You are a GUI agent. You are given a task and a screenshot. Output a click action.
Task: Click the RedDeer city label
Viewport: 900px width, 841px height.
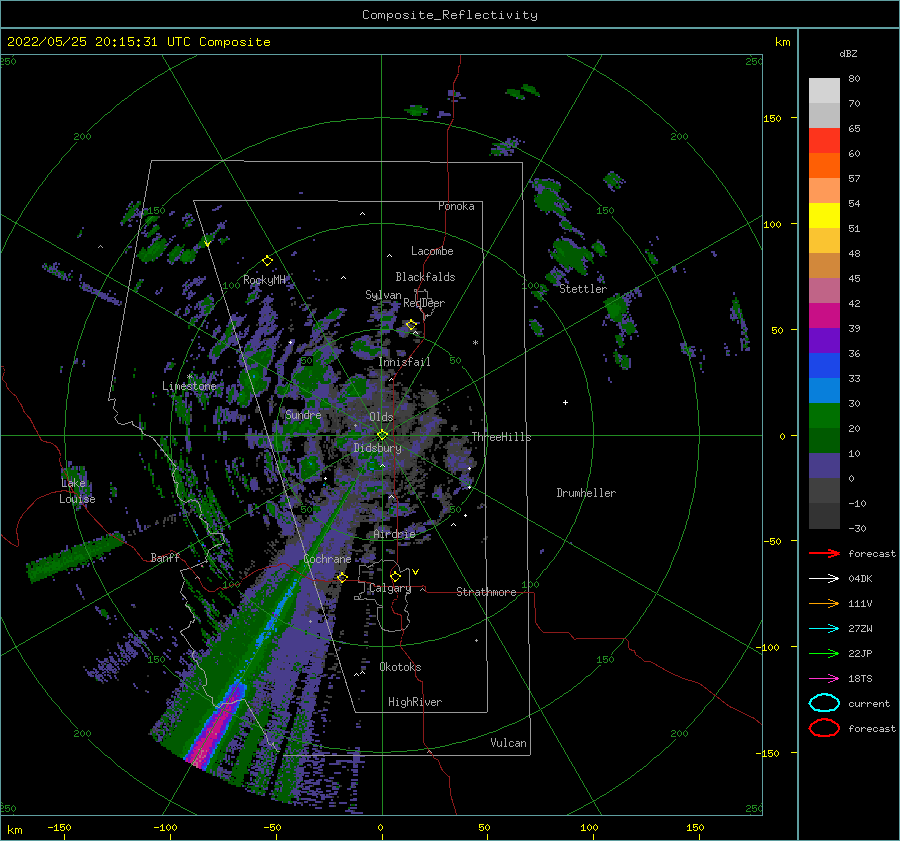[x=424, y=303]
